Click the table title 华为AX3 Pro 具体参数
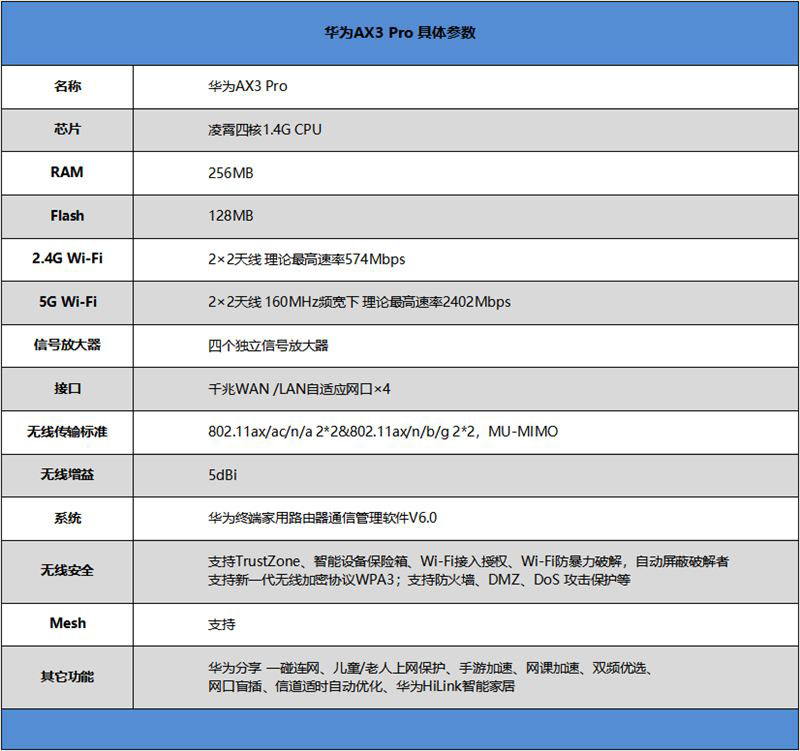 [400, 33]
